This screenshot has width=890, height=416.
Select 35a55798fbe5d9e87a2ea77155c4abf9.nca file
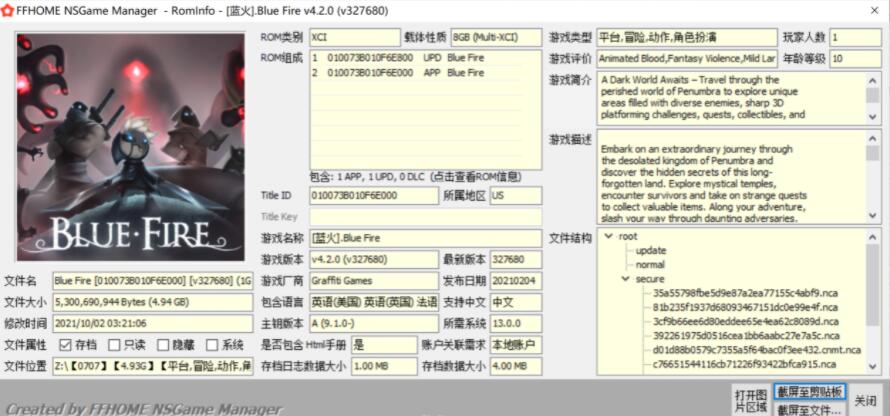(745, 293)
